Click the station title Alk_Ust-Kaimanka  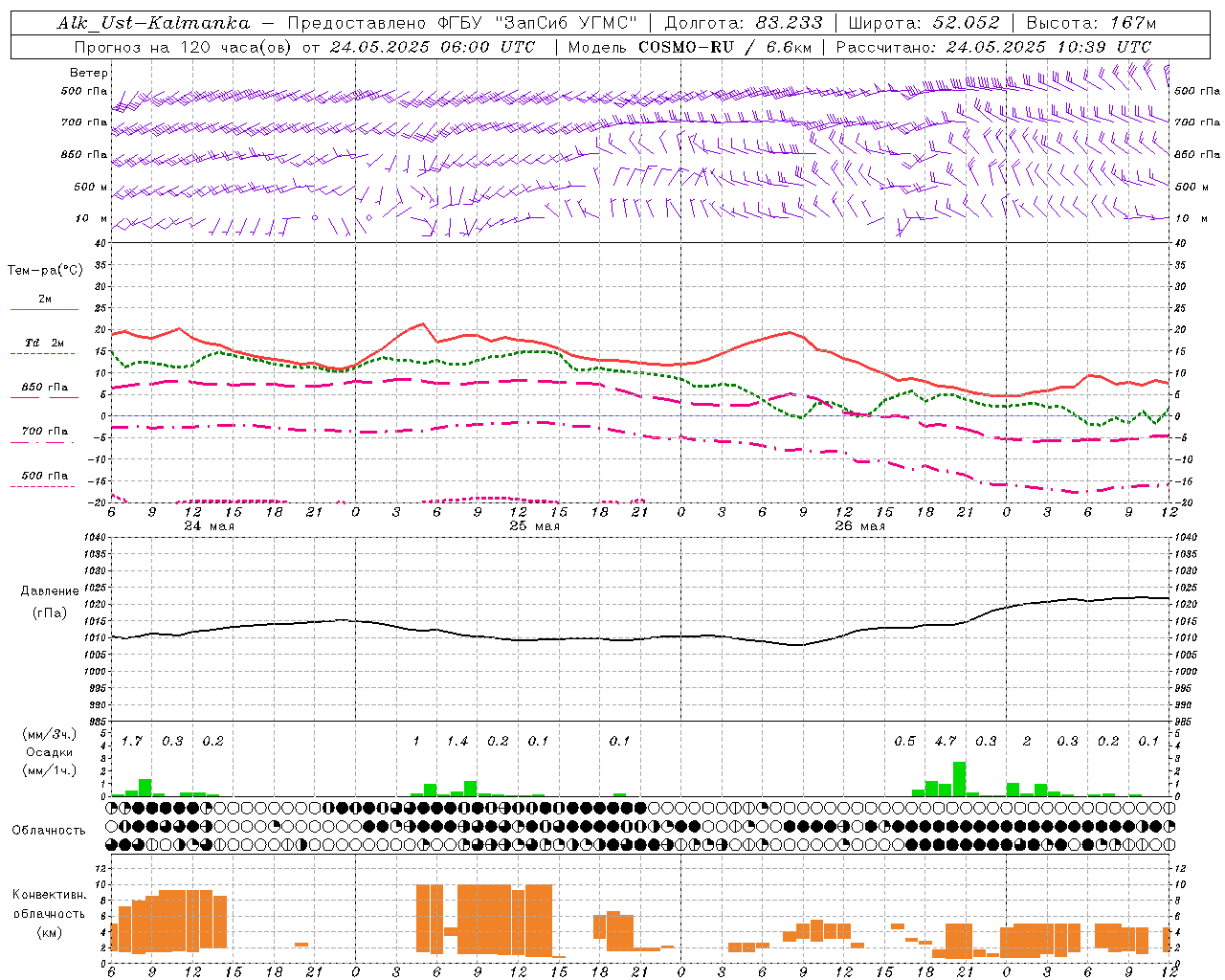click(x=153, y=23)
